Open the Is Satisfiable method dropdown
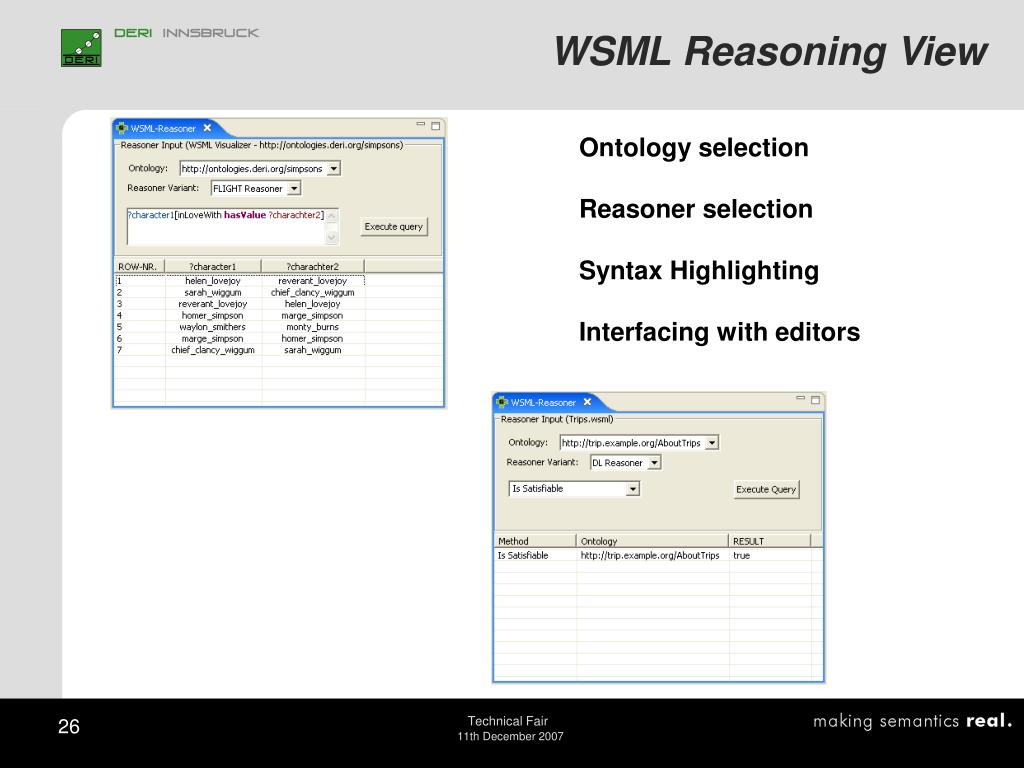The image size is (1024, 768). (633, 488)
